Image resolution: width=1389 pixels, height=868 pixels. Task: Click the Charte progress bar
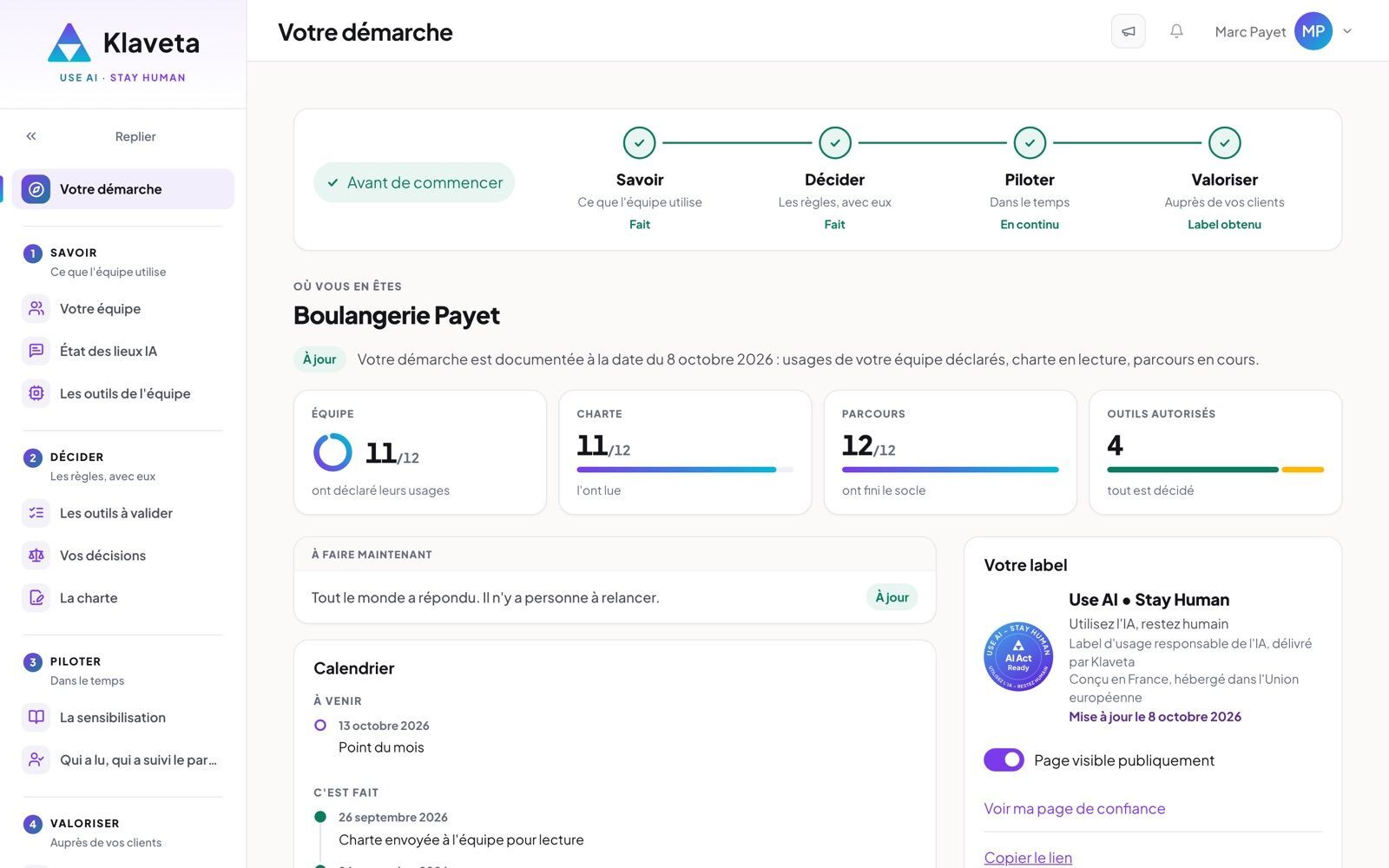[x=685, y=470]
